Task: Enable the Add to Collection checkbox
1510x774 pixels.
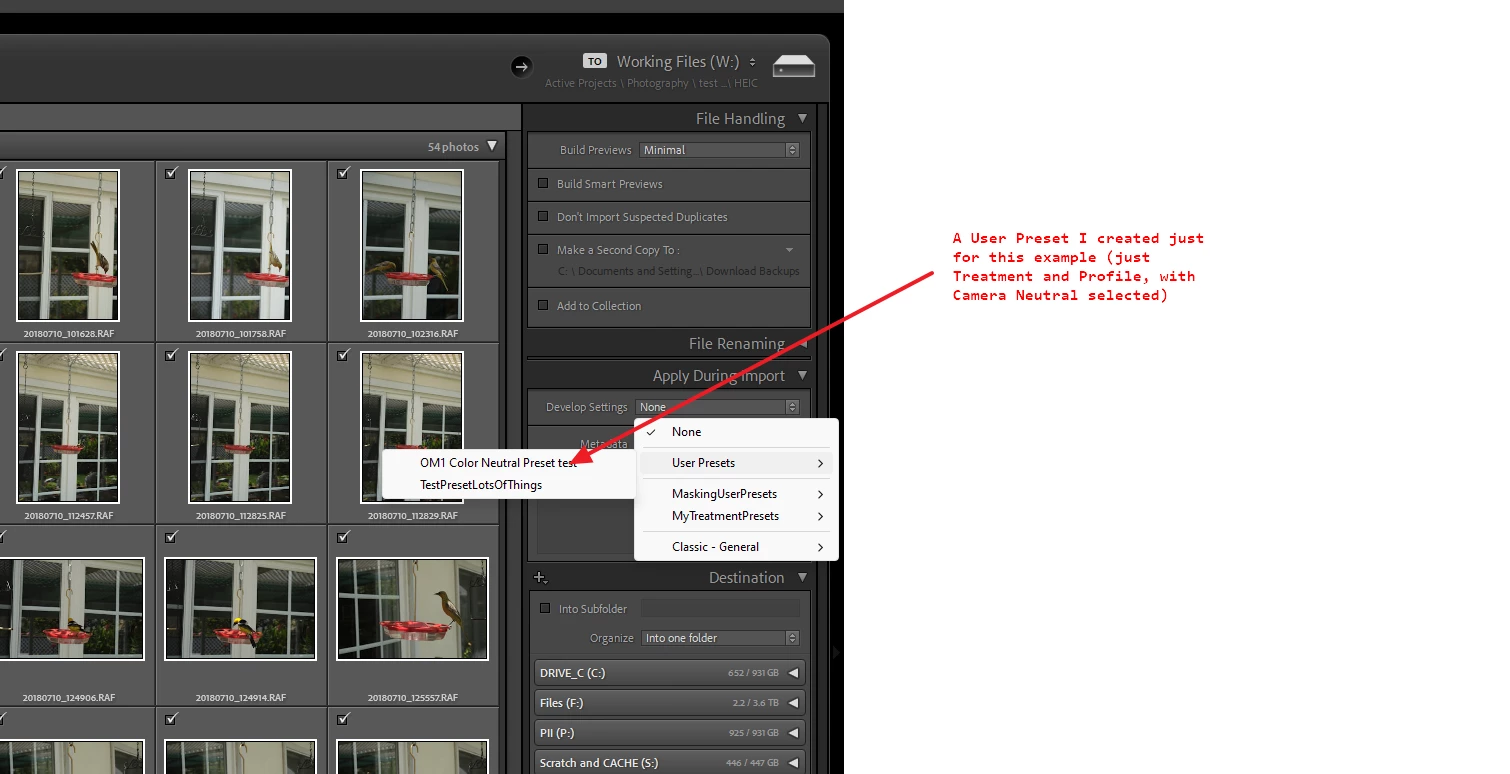Action: (544, 305)
